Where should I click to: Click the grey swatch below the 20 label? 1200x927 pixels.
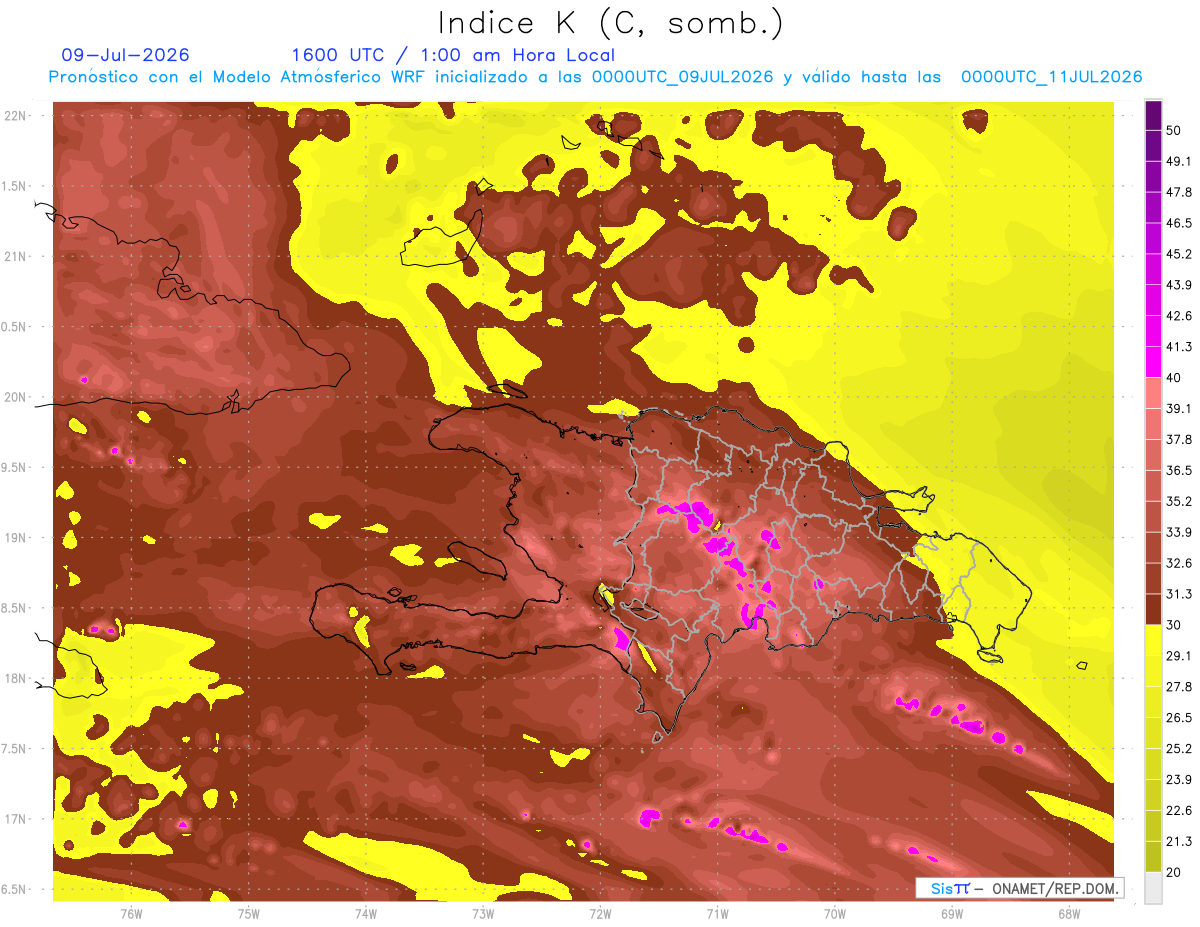1153,888
